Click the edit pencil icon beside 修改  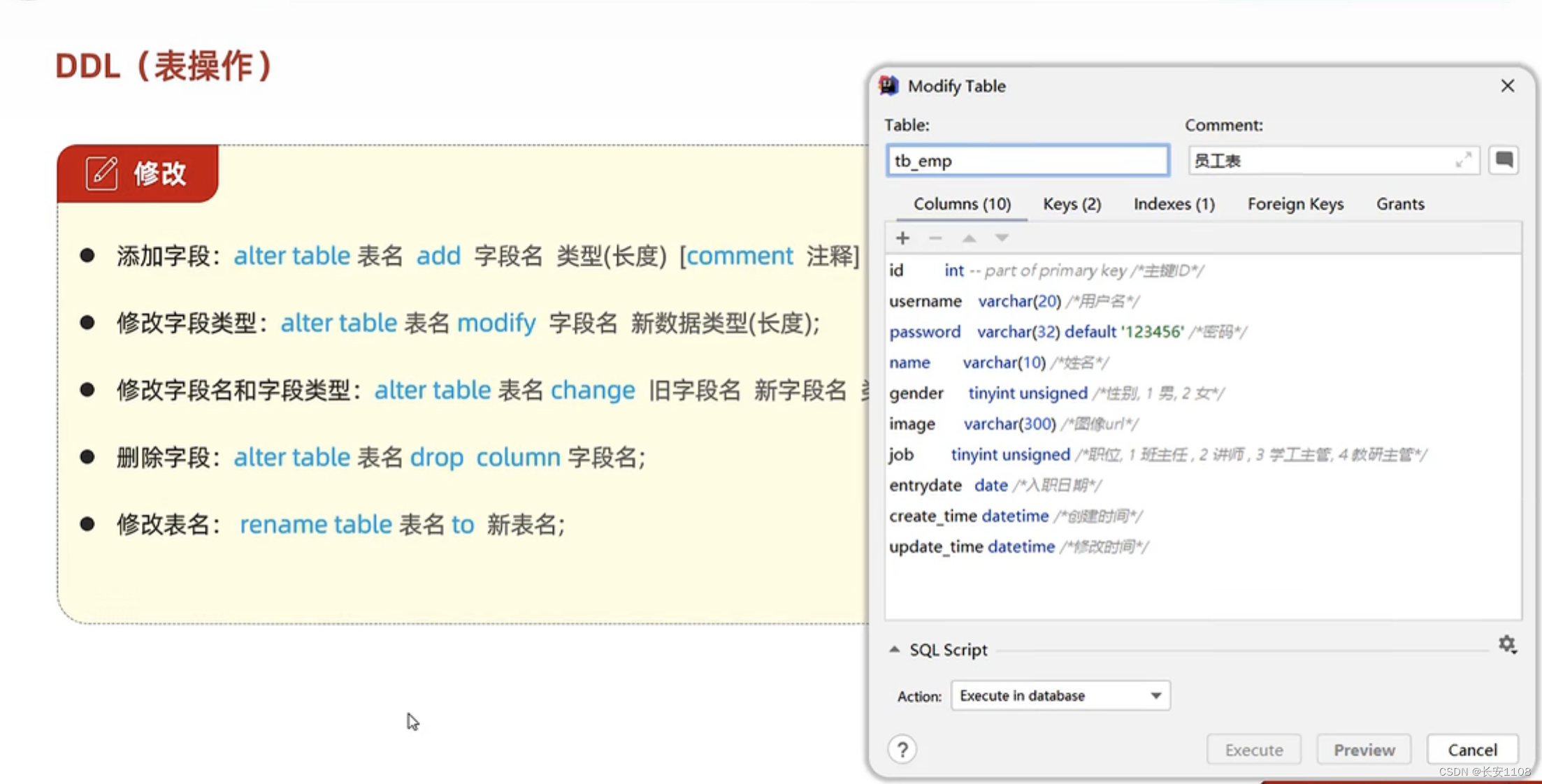(x=102, y=173)
